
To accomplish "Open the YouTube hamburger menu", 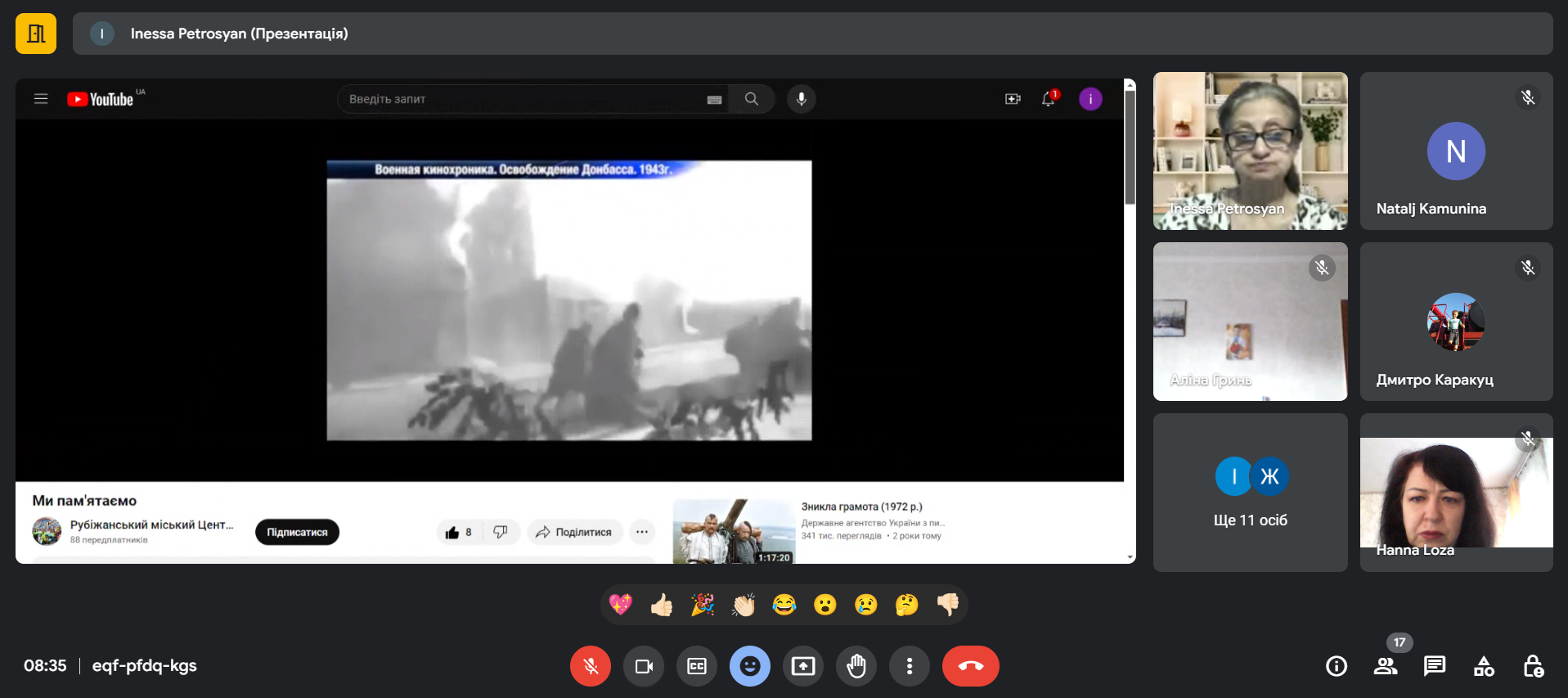I will 41,99.
